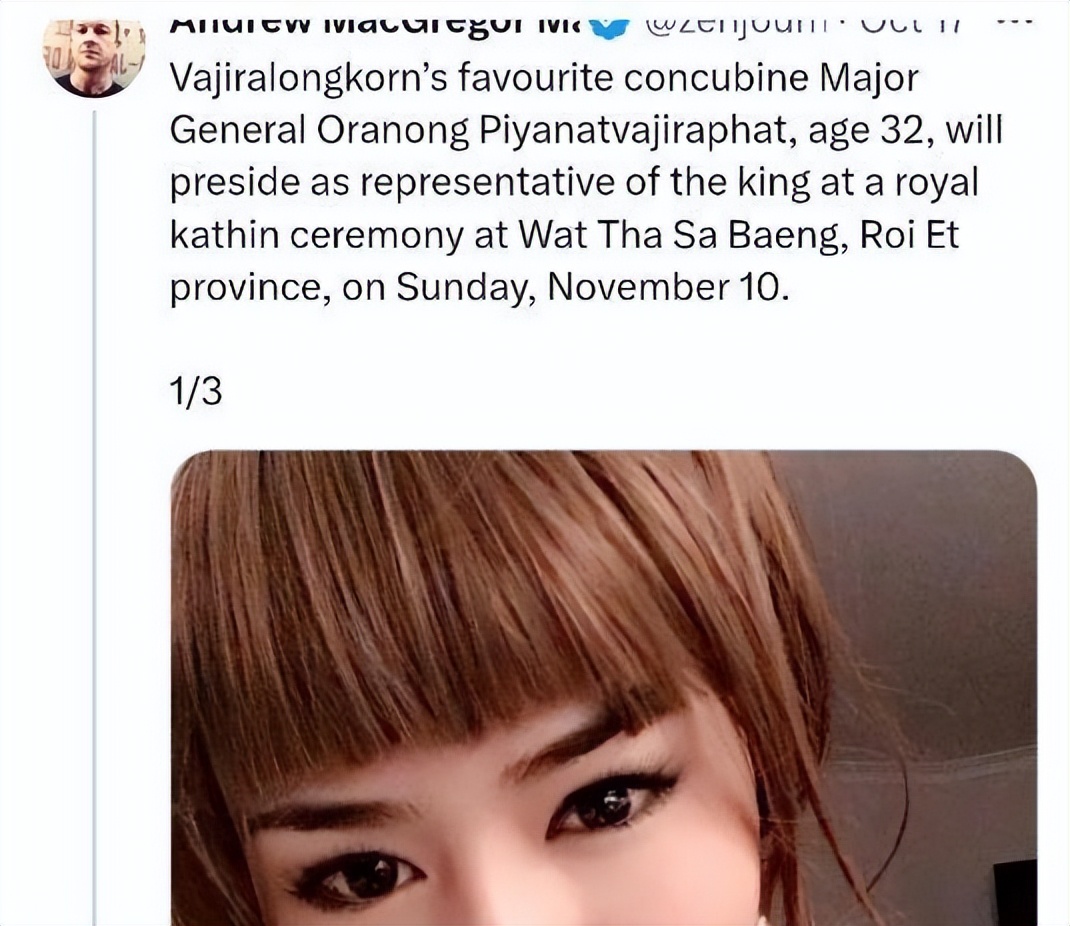Open the attached photo in the tweet
The width and height of the screenshot is (1070, 926).
[x=603, y=688]
